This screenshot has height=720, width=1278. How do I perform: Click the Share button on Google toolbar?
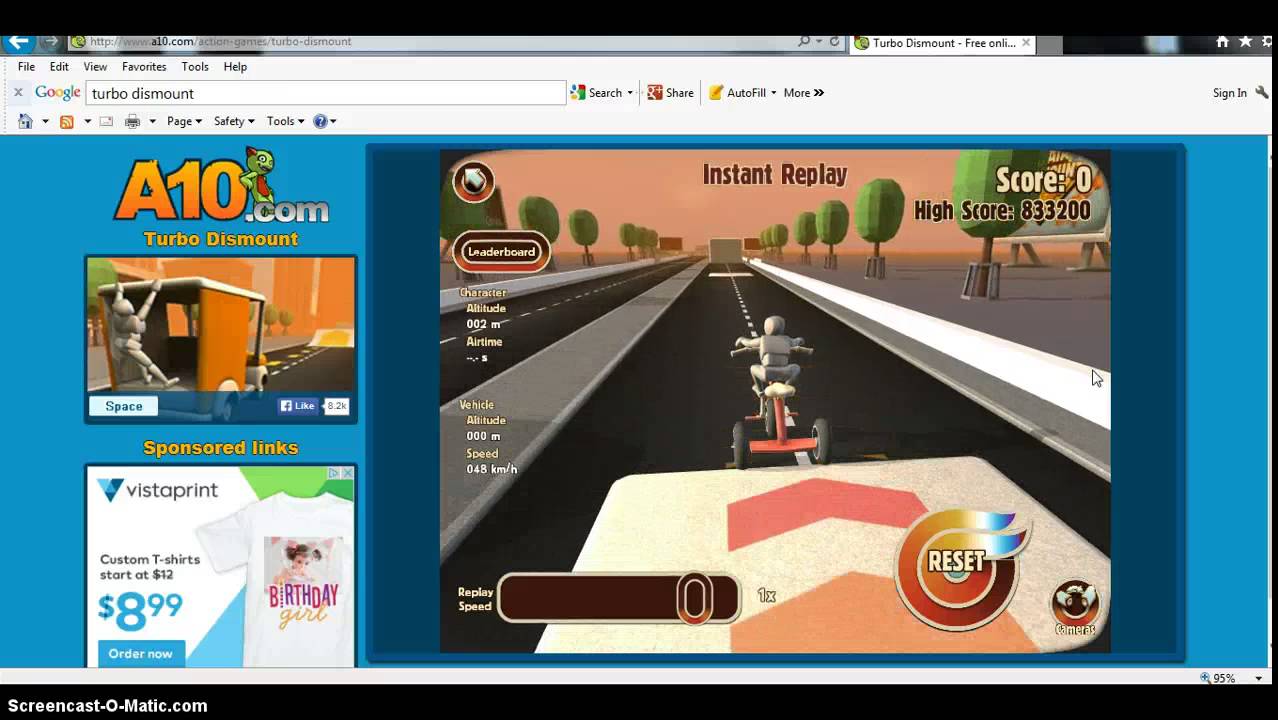[x=670, y=93]
